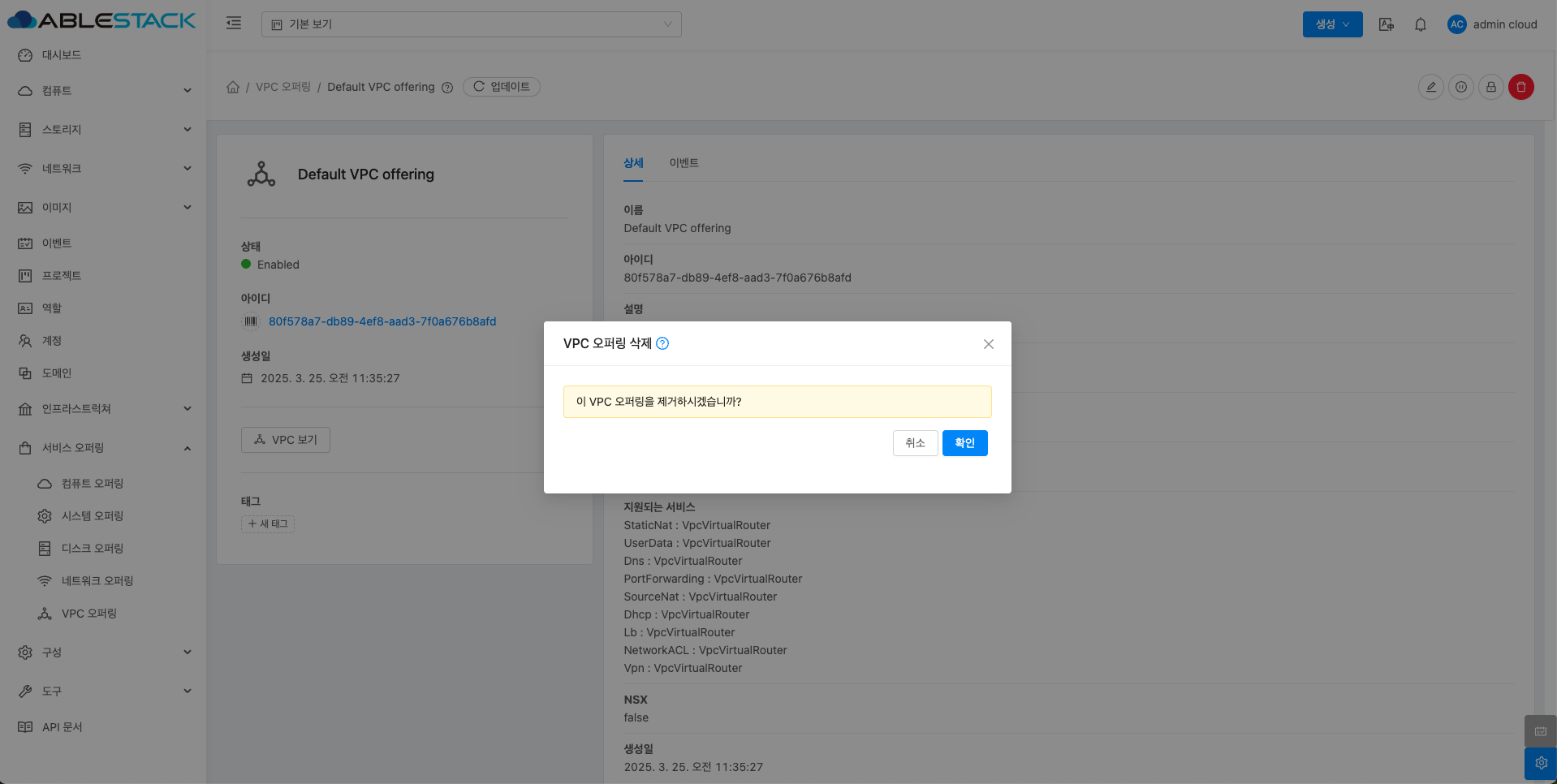Viewport: 1557px width, 784px height.
Task: Confirm deletion with 확인 button
Action: (x=964, y=443)
